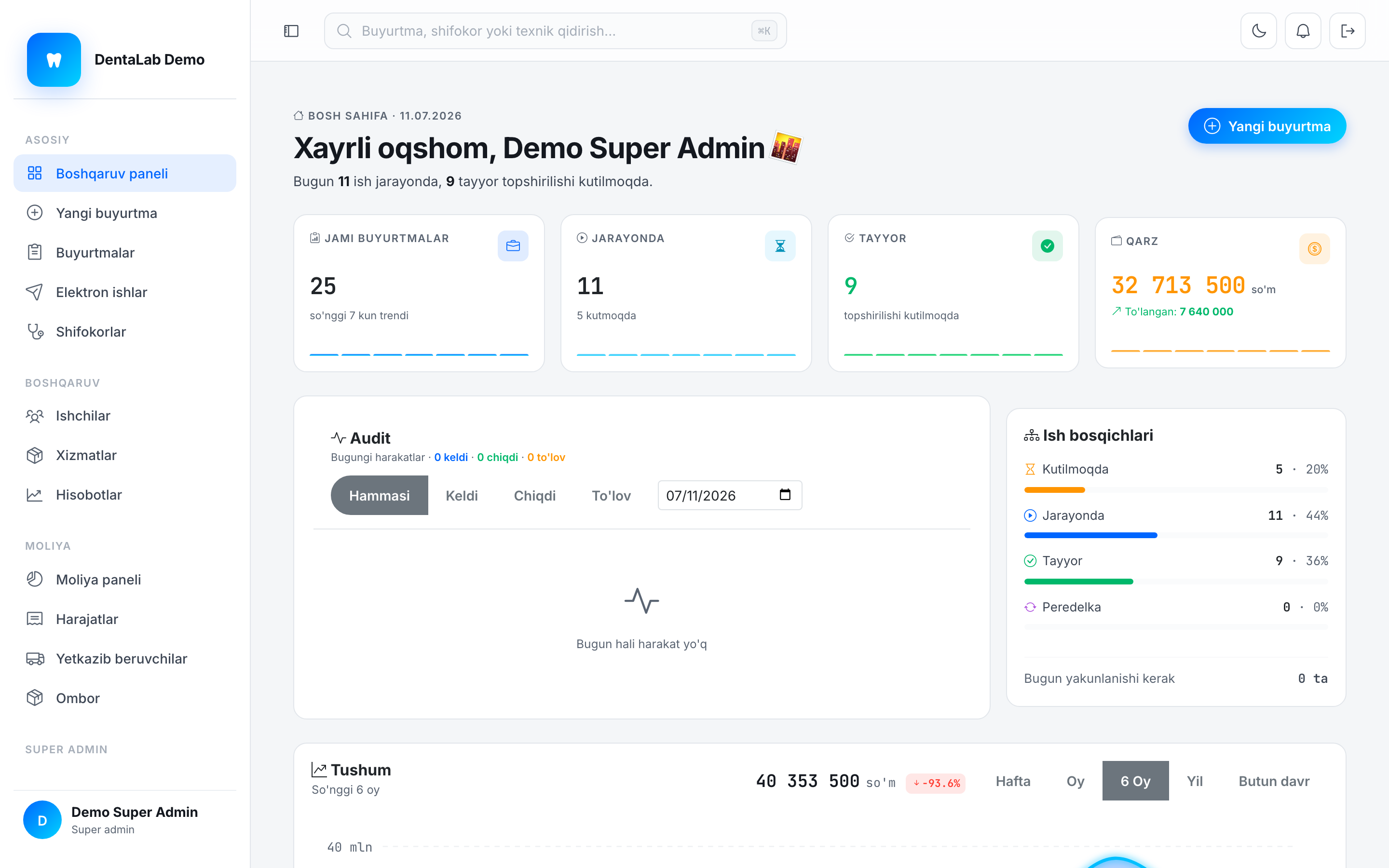
Task: Click the ⌘K shortcut badge in search
Action: coord(764,31)
